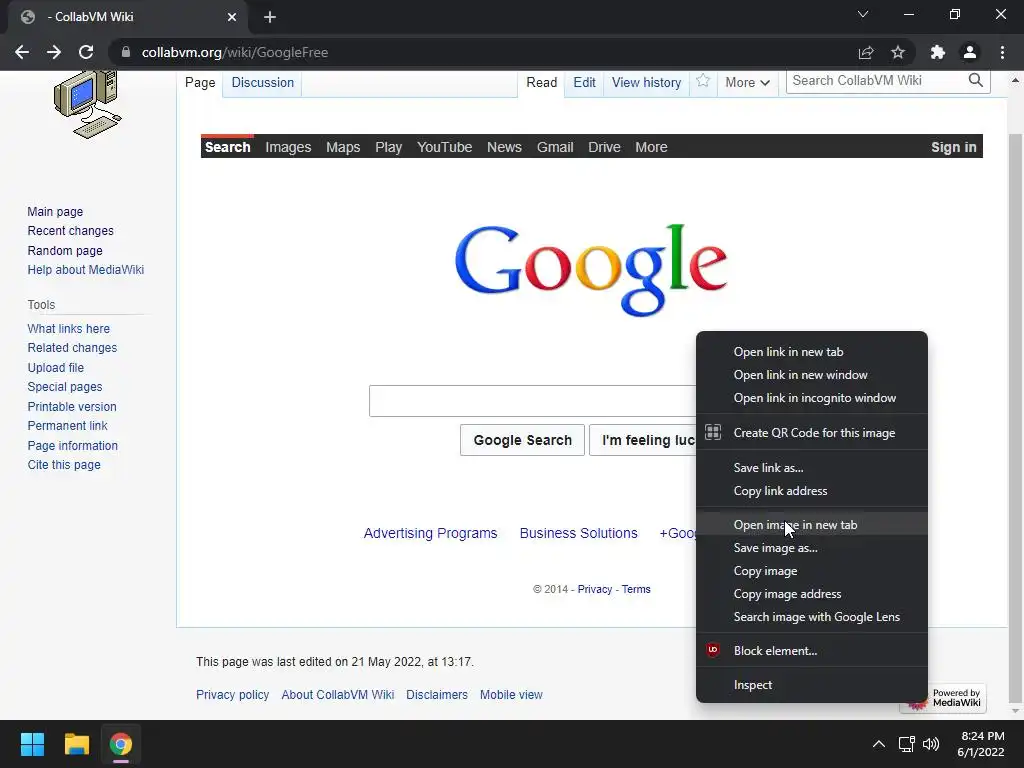This screenshot has height=768, width=1024.
Task: Click the Google Search button
Action: coord(522,440)
